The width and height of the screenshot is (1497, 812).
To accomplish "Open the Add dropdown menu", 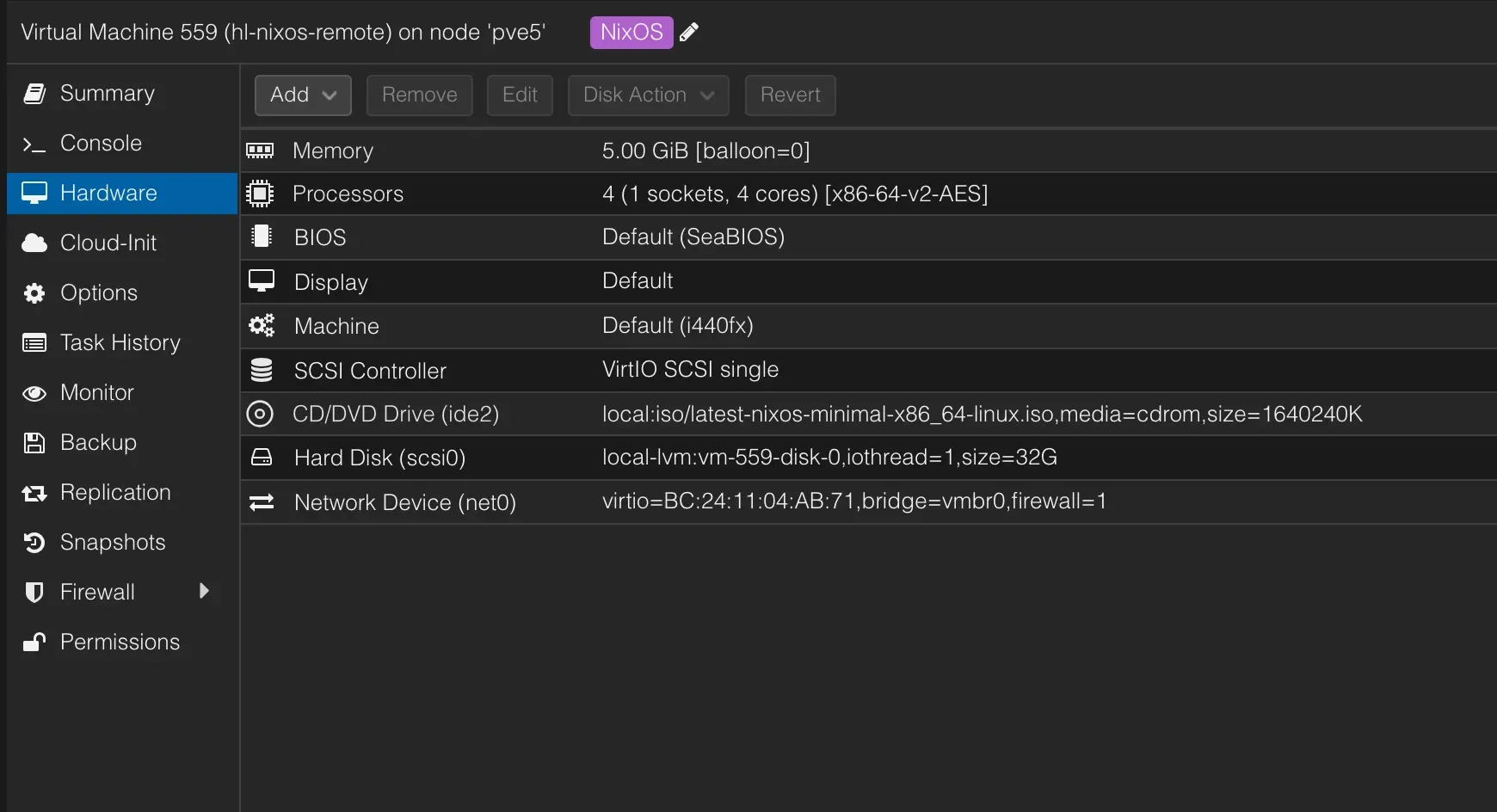I will [x=302, y=95].
